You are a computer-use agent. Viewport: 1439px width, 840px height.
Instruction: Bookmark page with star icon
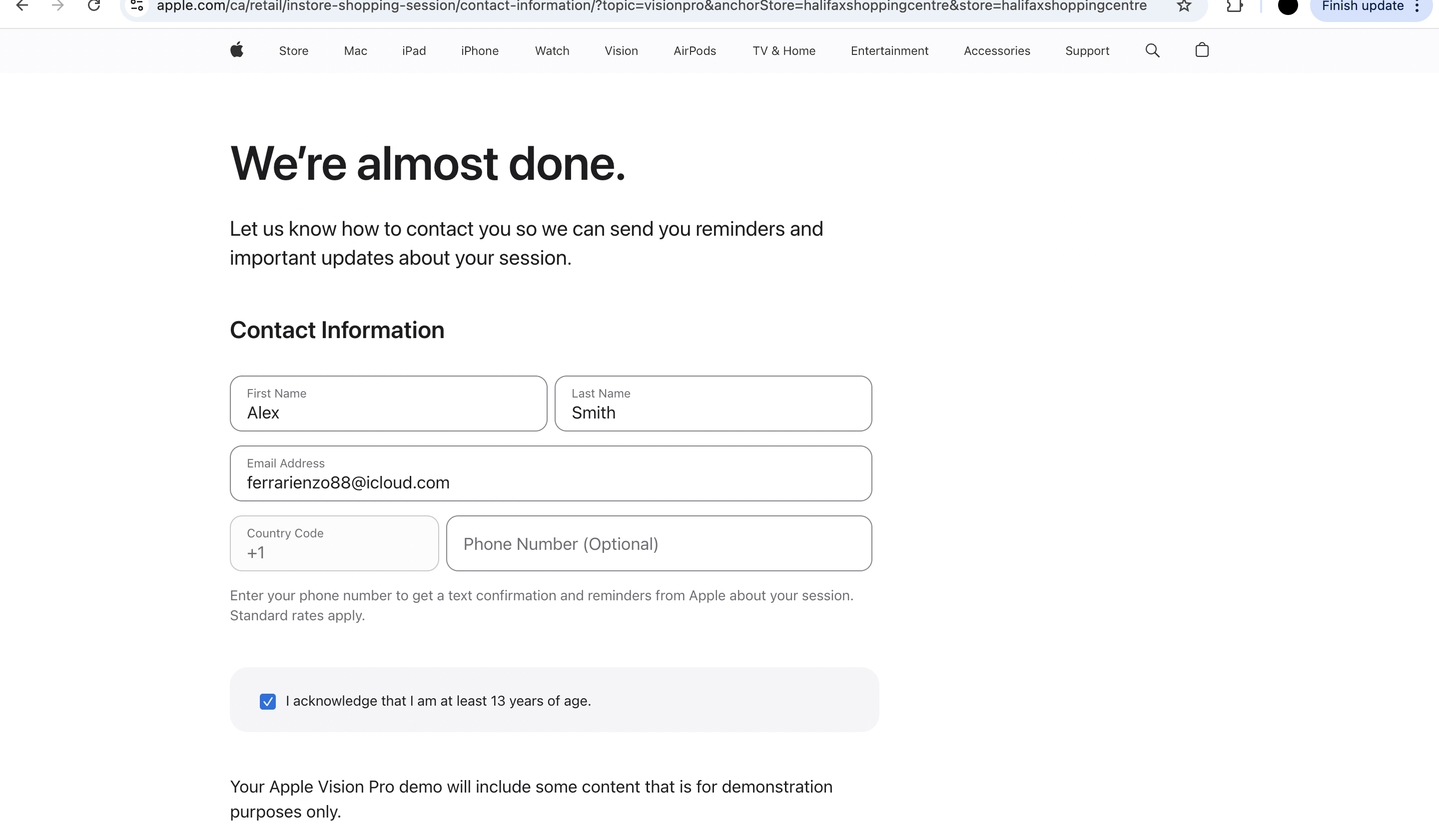coord(1184,5)
